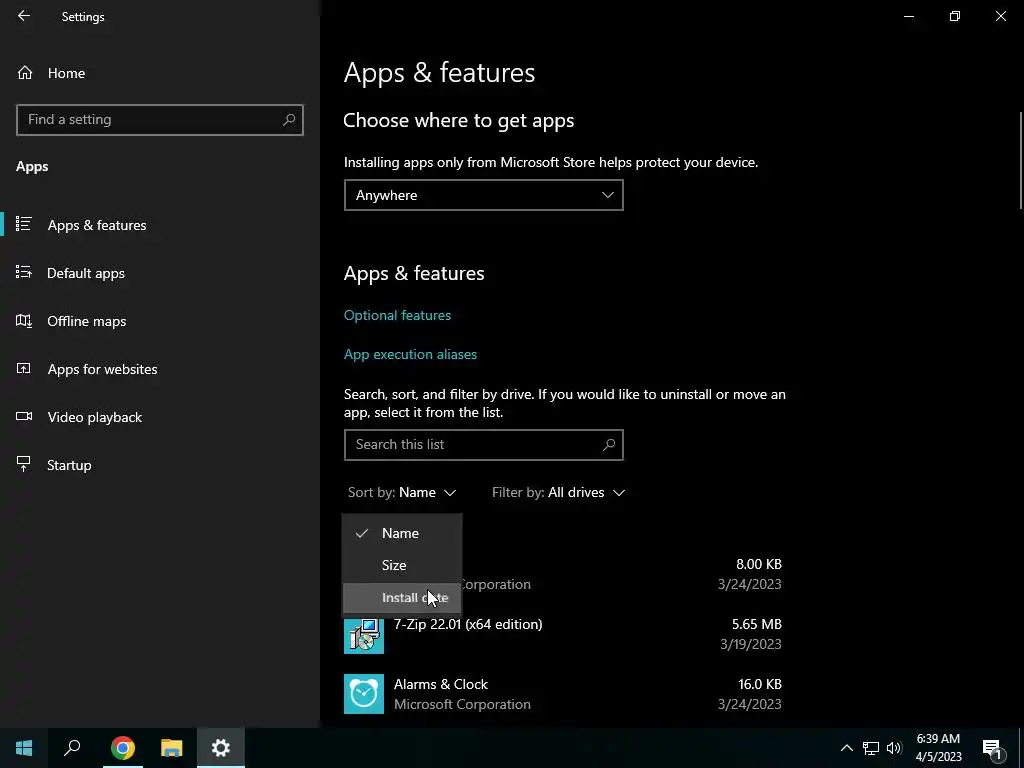The width and height of the screenshot is (1024, 768).
Task: Open Filter by All drives dropdown
Action: 558,492
